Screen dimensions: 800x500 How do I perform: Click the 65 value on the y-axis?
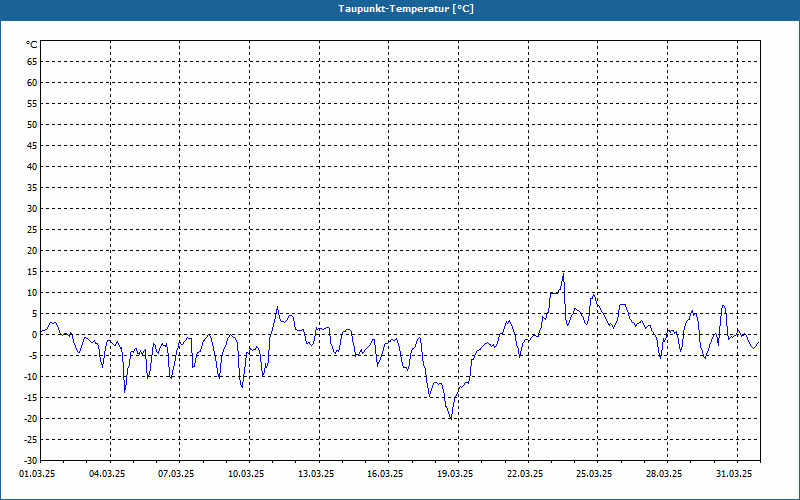32,62
